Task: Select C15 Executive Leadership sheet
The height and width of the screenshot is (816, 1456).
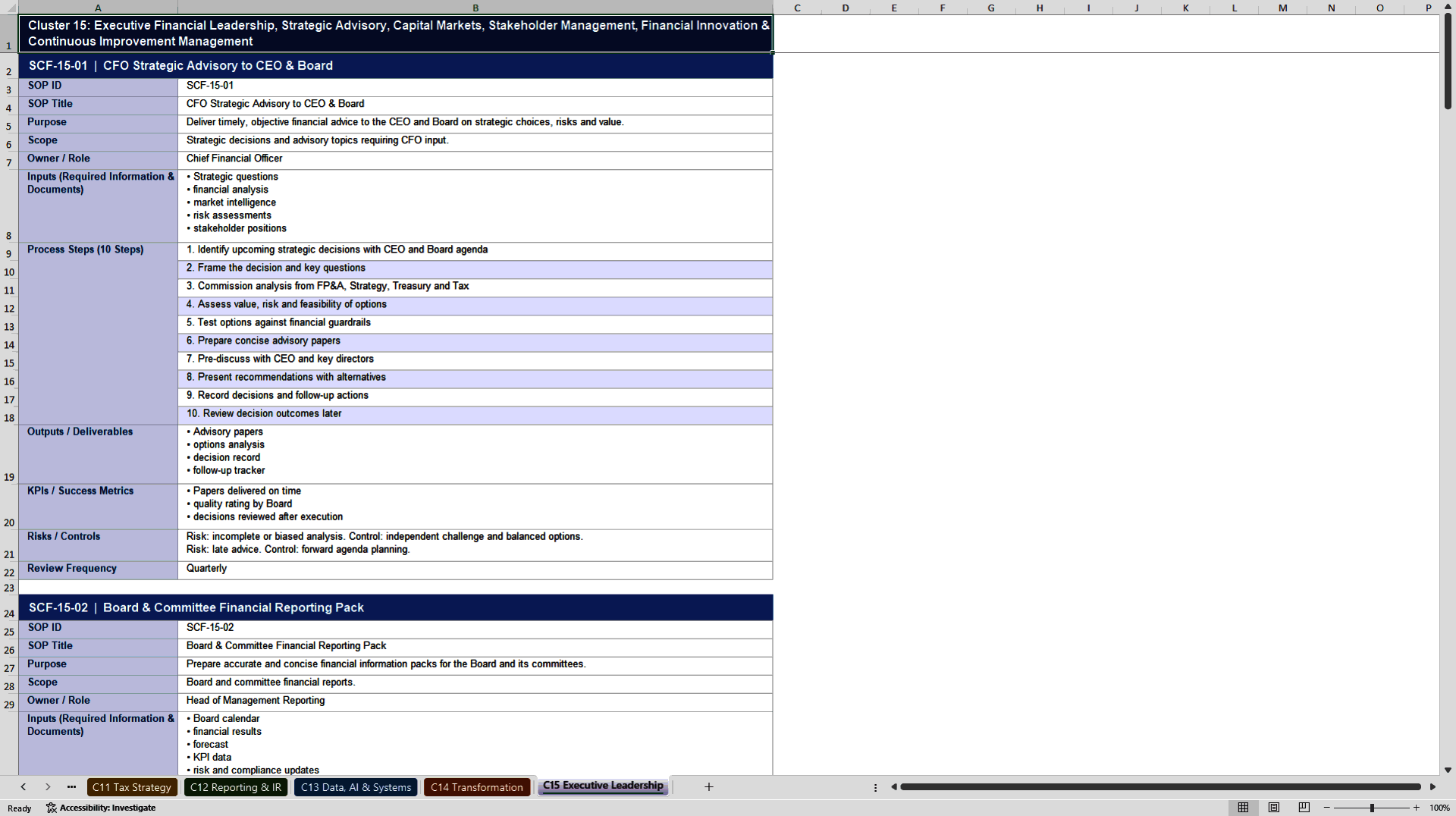Action: click(x=603, y=786)
